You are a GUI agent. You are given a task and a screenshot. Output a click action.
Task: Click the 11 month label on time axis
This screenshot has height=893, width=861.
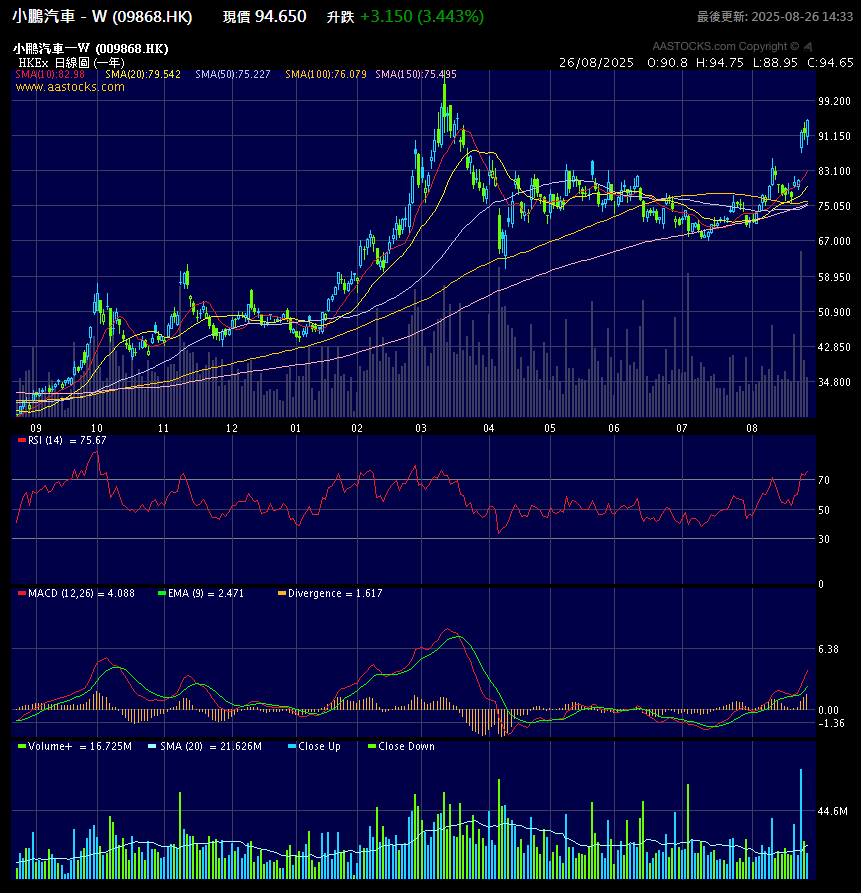(163, 428)
